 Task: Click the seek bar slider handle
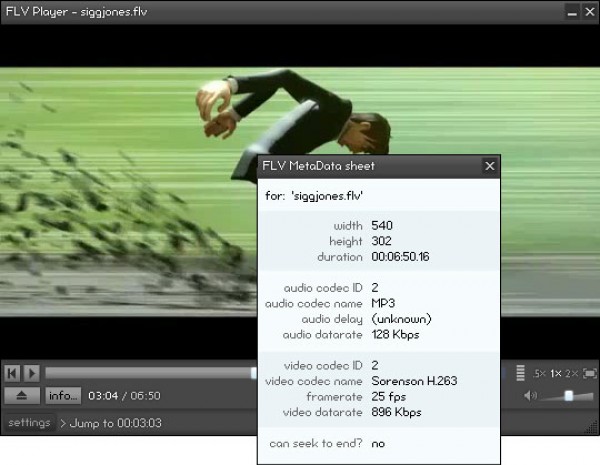pos(253,373)
